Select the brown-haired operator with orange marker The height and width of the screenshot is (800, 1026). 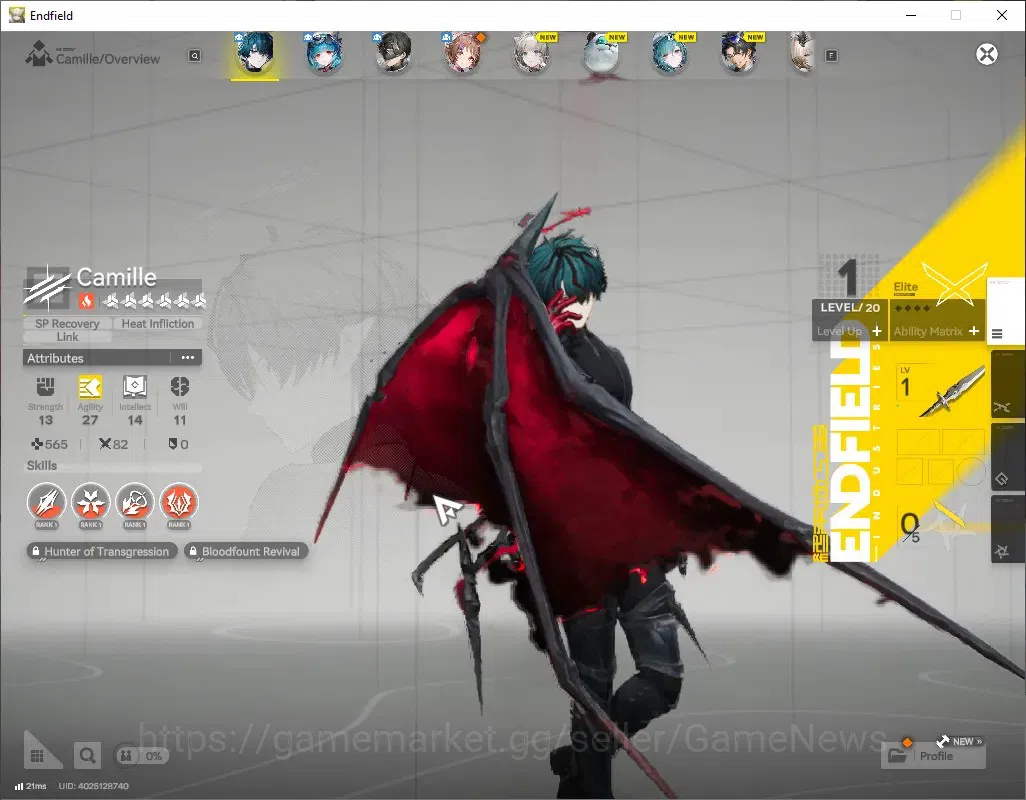tap(463, 53)
